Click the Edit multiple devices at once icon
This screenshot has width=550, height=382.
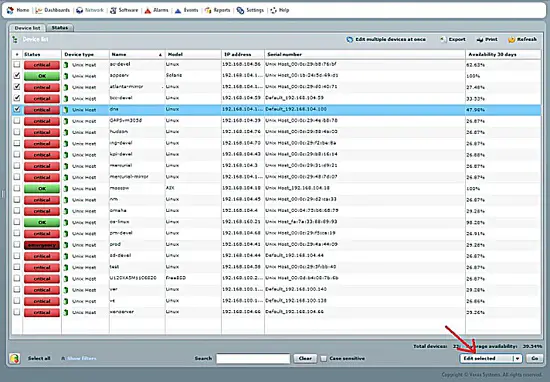(349, 40)
